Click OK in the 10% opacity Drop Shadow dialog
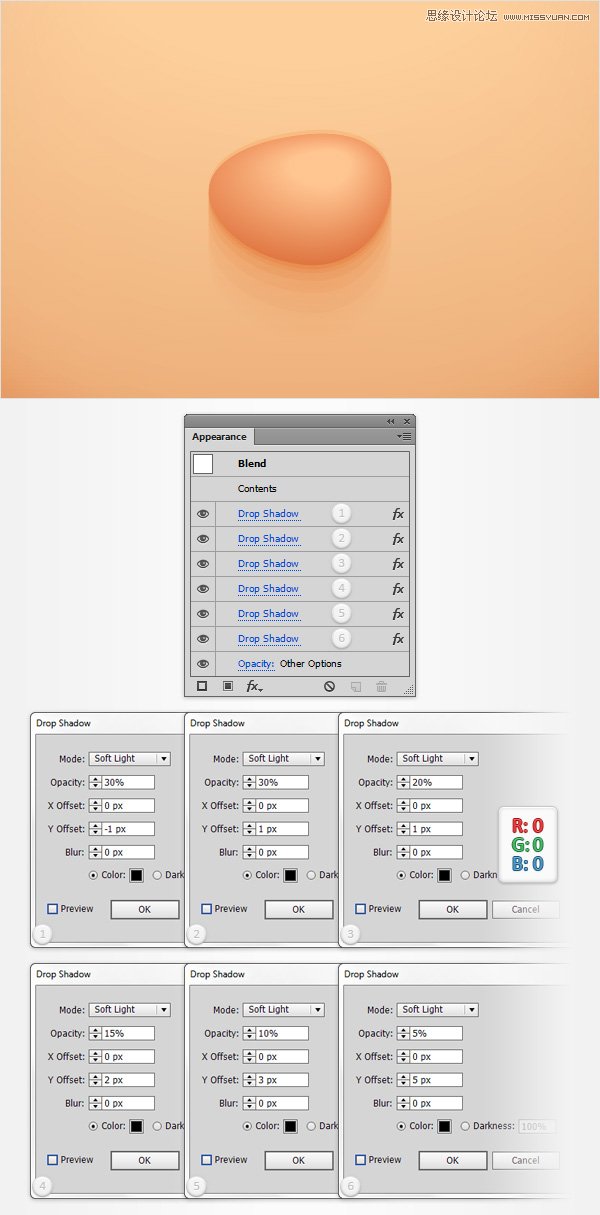This screenshot has width=600, height=1215. point(298,1160)
